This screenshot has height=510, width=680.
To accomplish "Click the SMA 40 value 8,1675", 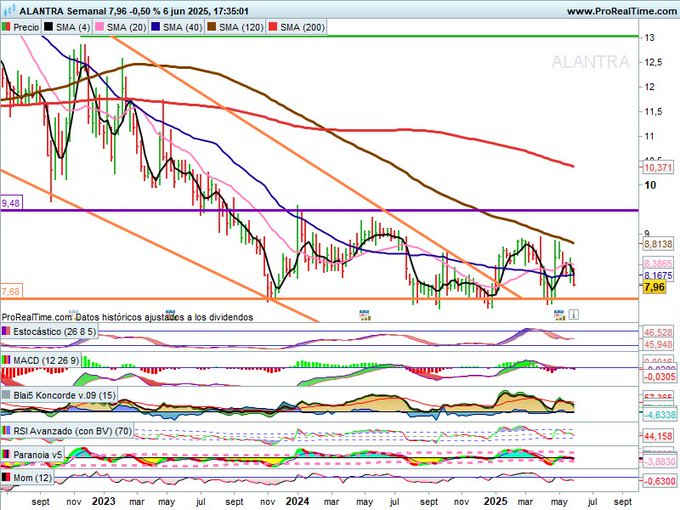I will (x=658, y=275).
